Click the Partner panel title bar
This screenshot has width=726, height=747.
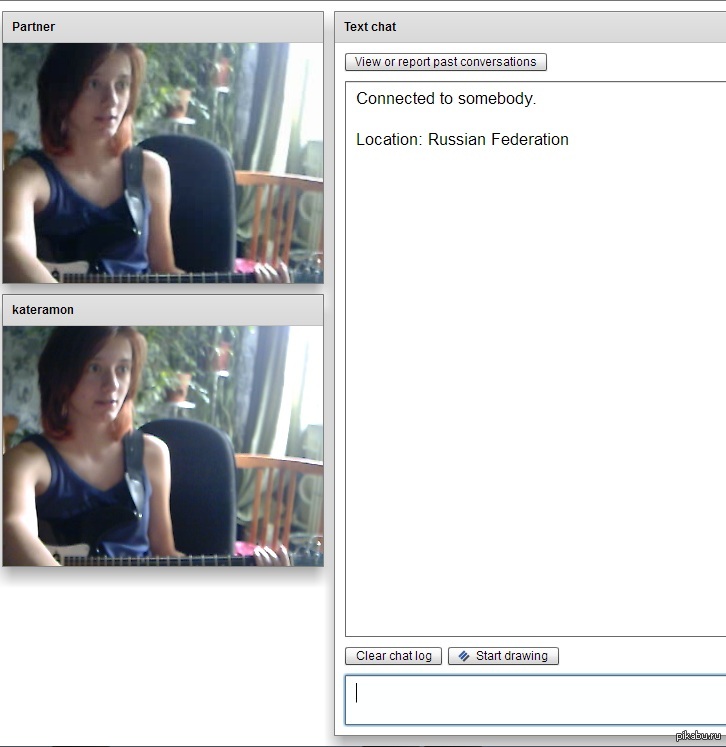tap(163, 27)
